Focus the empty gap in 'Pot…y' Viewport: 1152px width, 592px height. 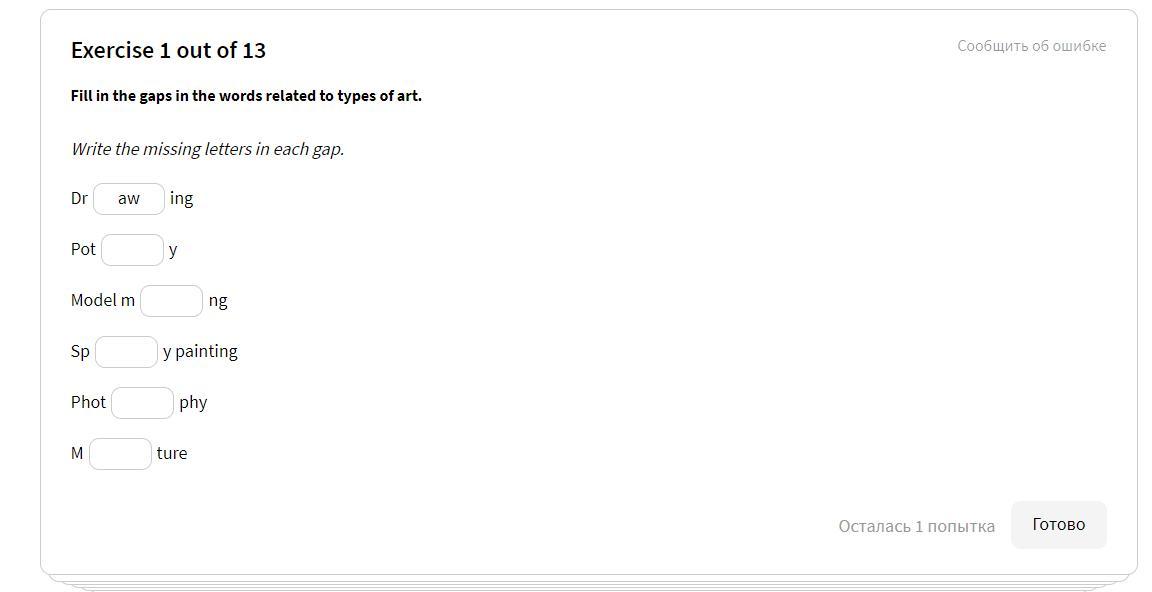tap(132, 250)
